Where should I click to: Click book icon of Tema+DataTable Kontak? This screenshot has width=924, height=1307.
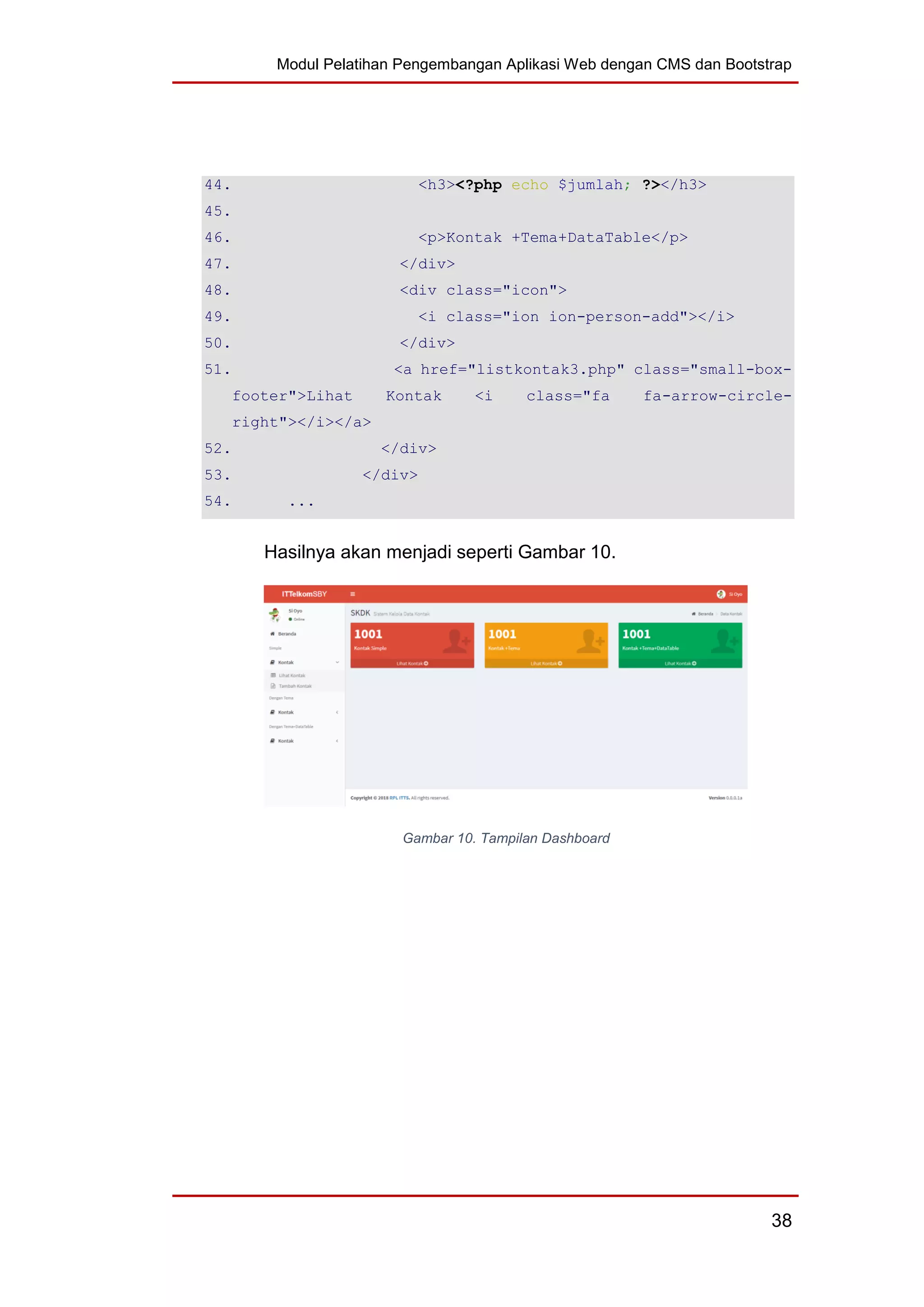(273, 741)
